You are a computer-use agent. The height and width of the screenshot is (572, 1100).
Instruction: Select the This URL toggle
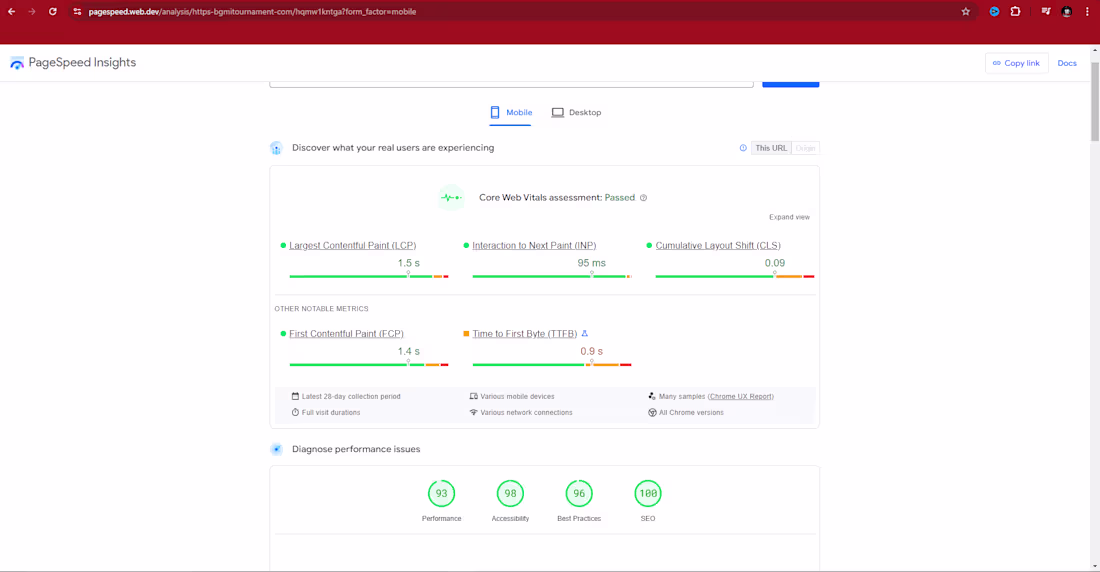pyautogui.click(x=771, y=148)
